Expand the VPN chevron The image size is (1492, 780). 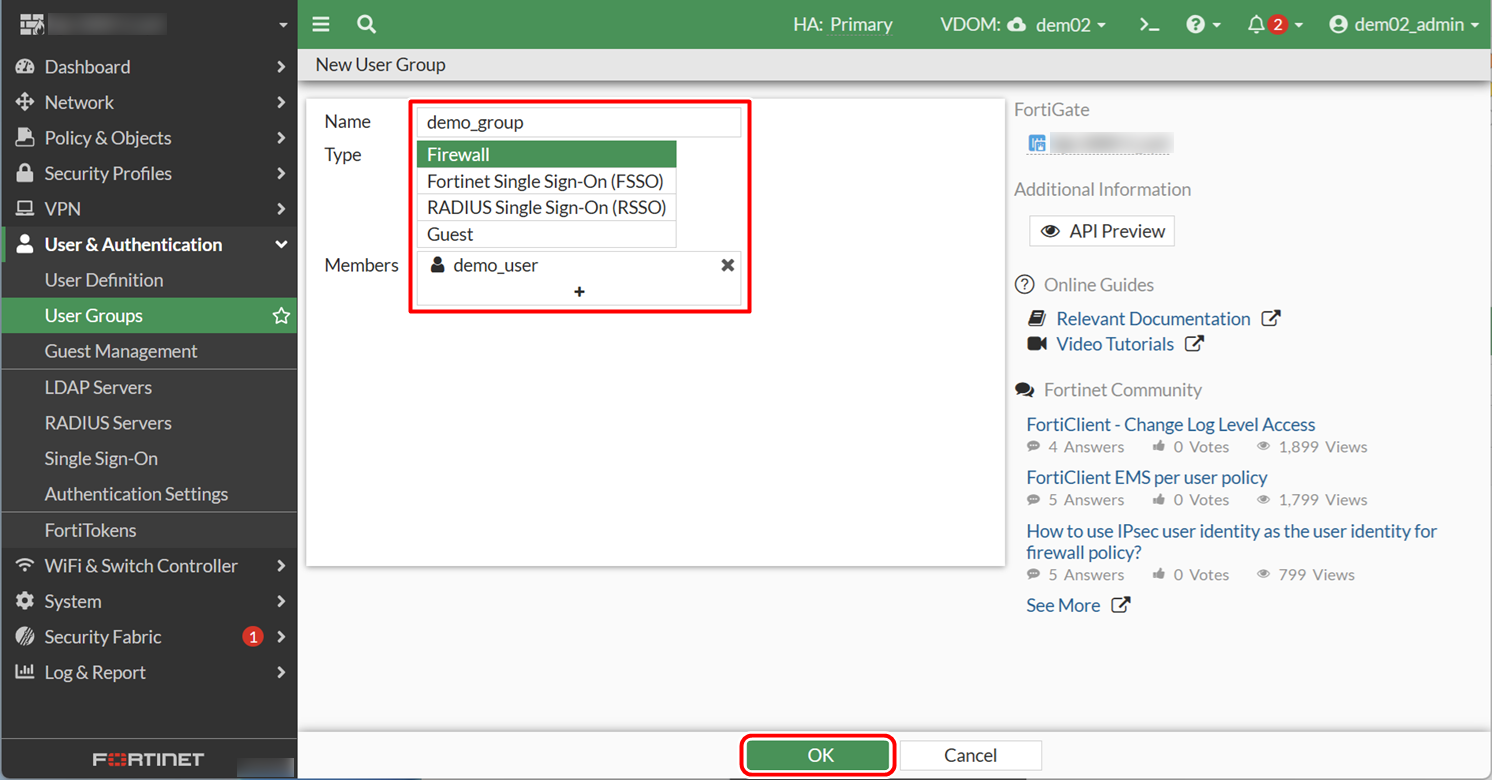(x=281, y=209)
